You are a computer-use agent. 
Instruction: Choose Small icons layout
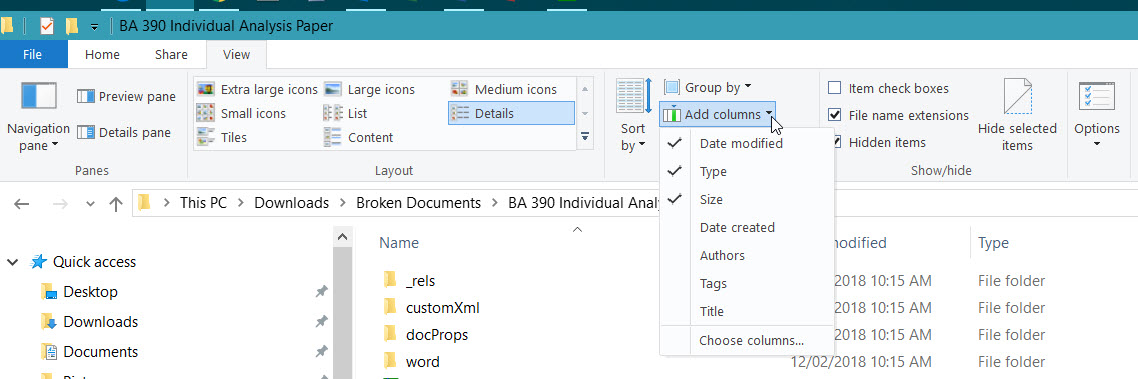242,113
